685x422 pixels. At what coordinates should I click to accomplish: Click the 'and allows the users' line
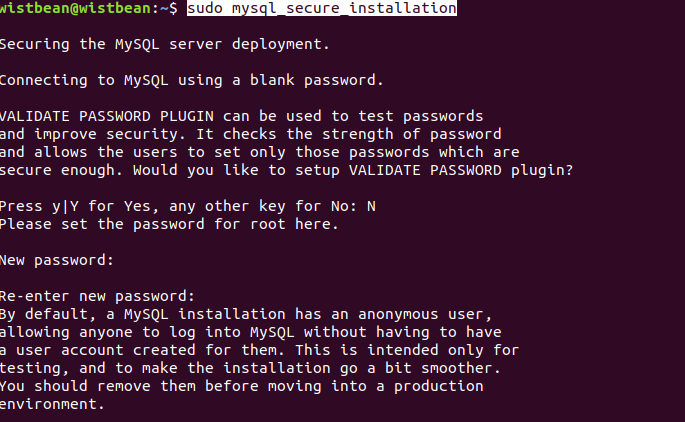point(259,152)
